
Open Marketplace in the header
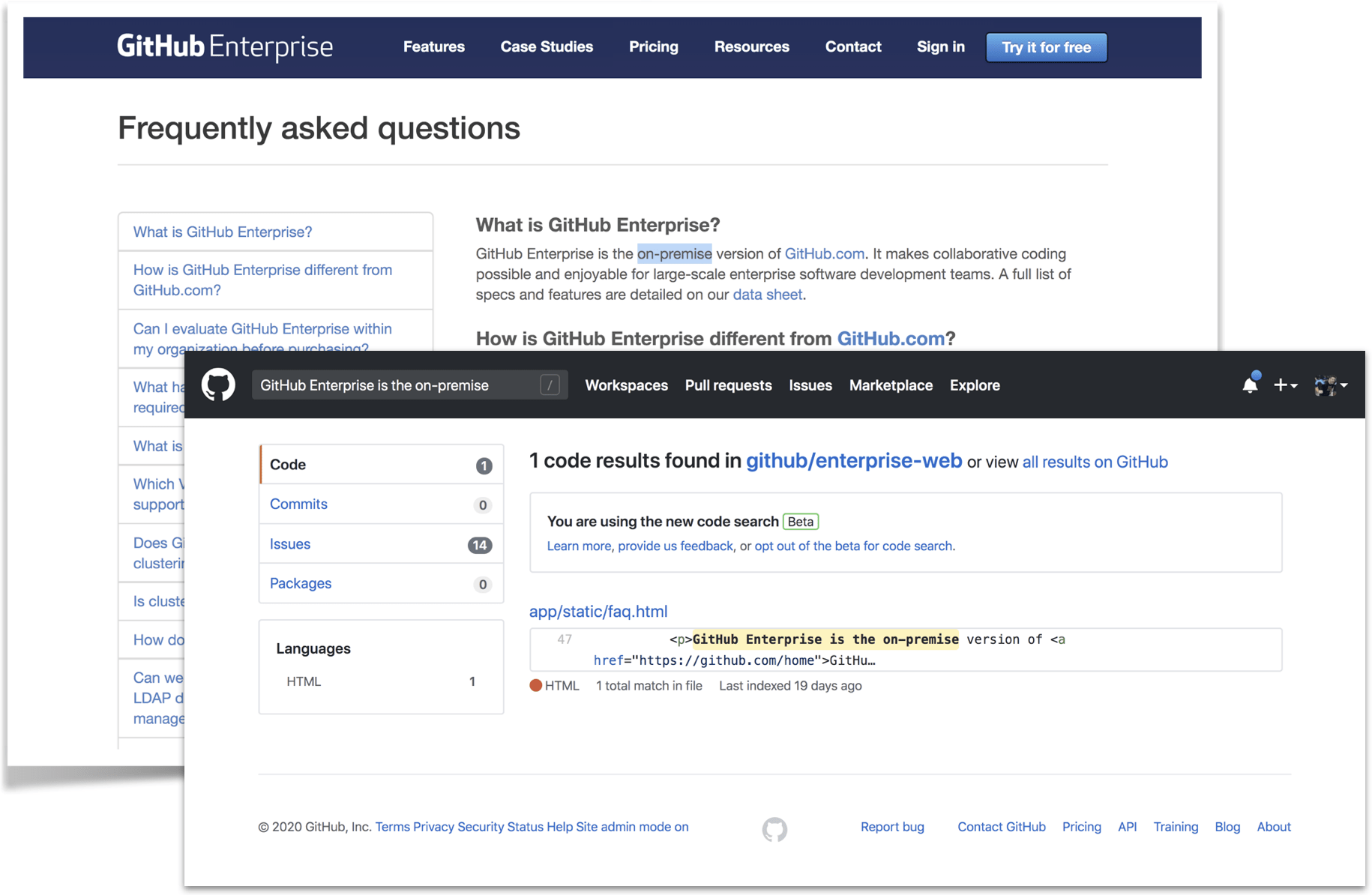coord(891,385)
